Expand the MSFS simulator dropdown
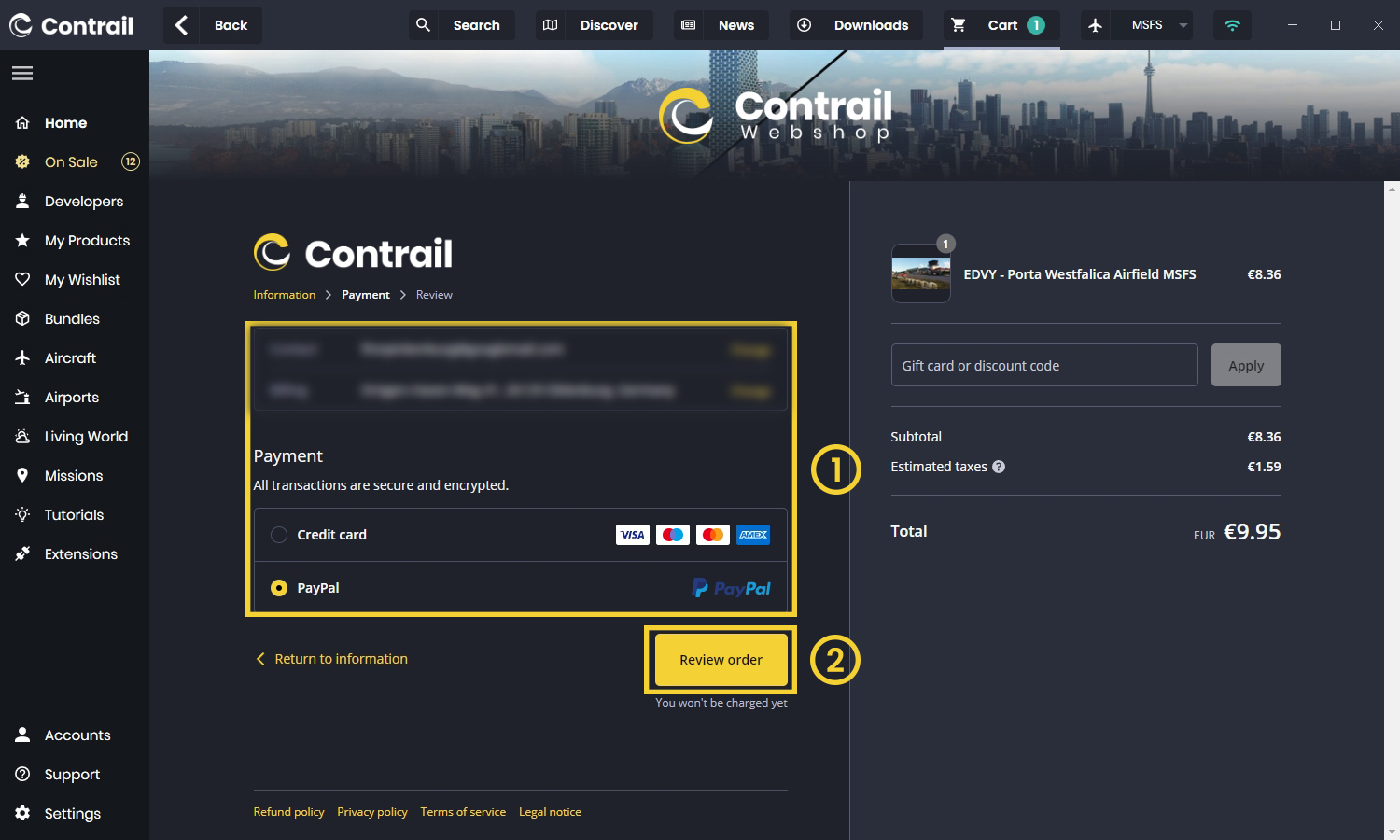Screen dimensions: 1400x840 tap(1183, 25)
